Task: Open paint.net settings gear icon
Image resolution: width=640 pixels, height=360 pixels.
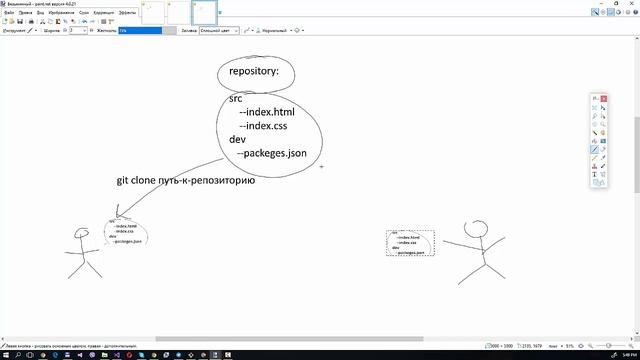Action: [x=628, y=12]
